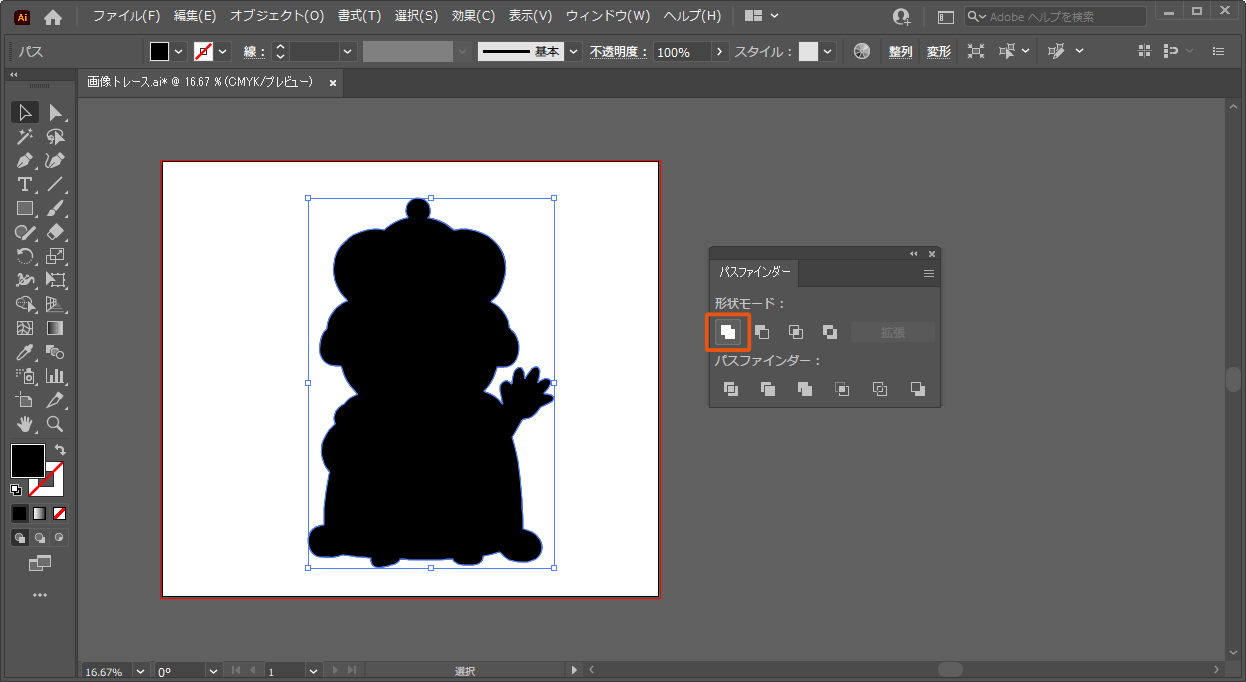
Task: Select the Rotate tool
Action: click(x=25, y=256)
